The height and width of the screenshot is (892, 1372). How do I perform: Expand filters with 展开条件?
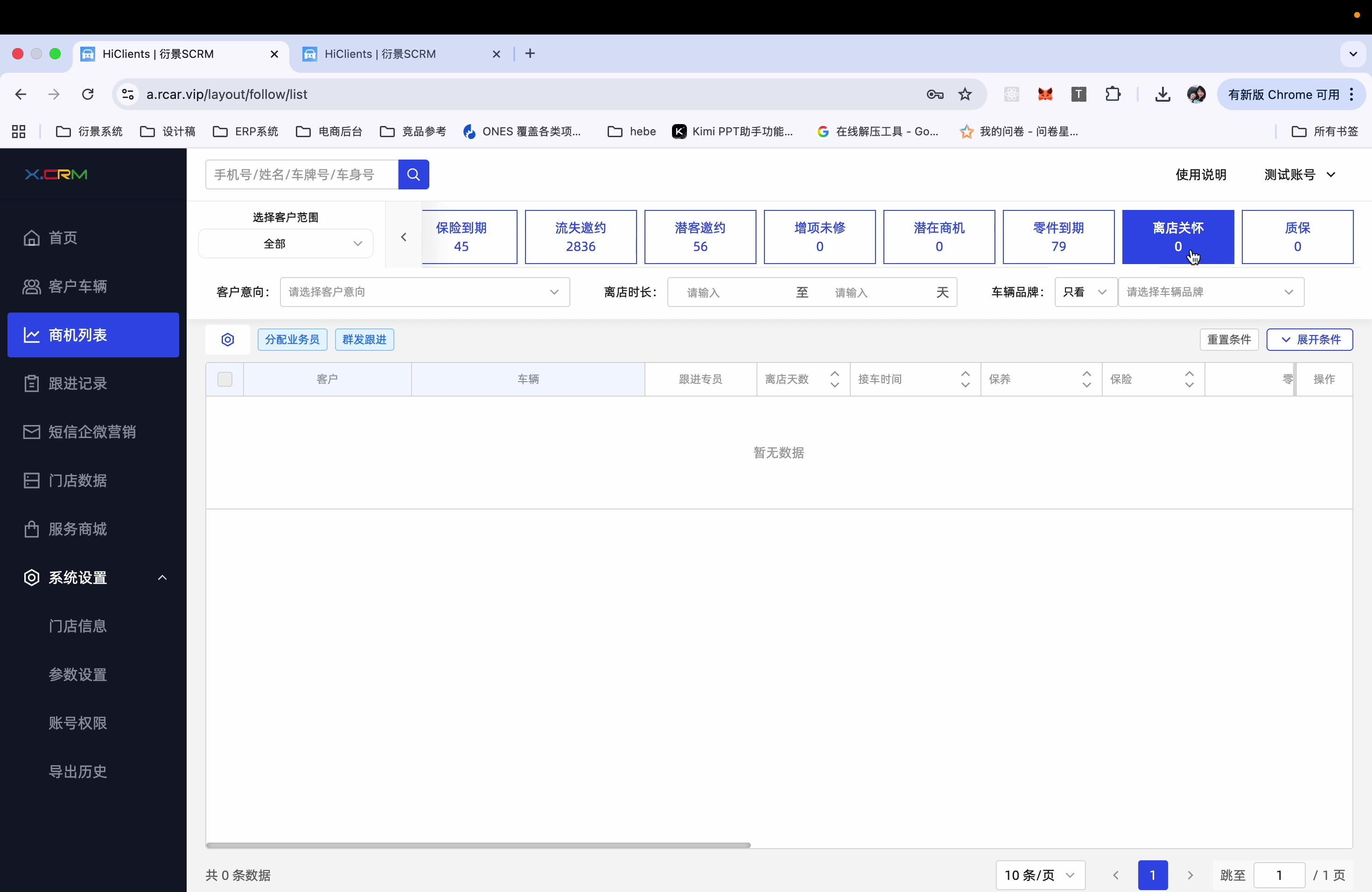(1310, 340)
